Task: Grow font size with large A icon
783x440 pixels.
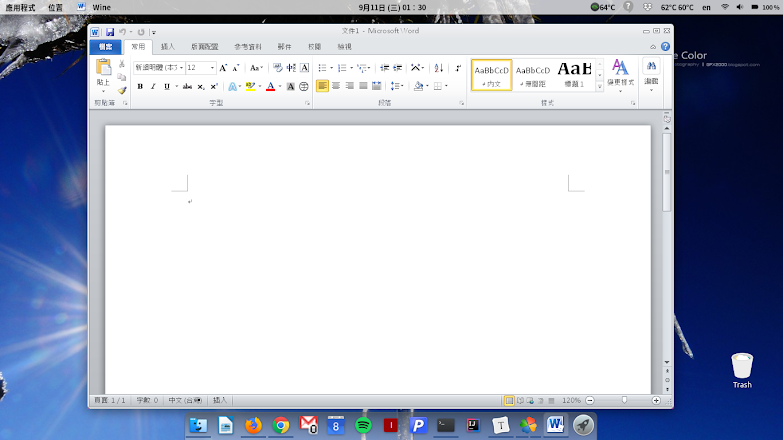Action: click(x=223, y=68)
